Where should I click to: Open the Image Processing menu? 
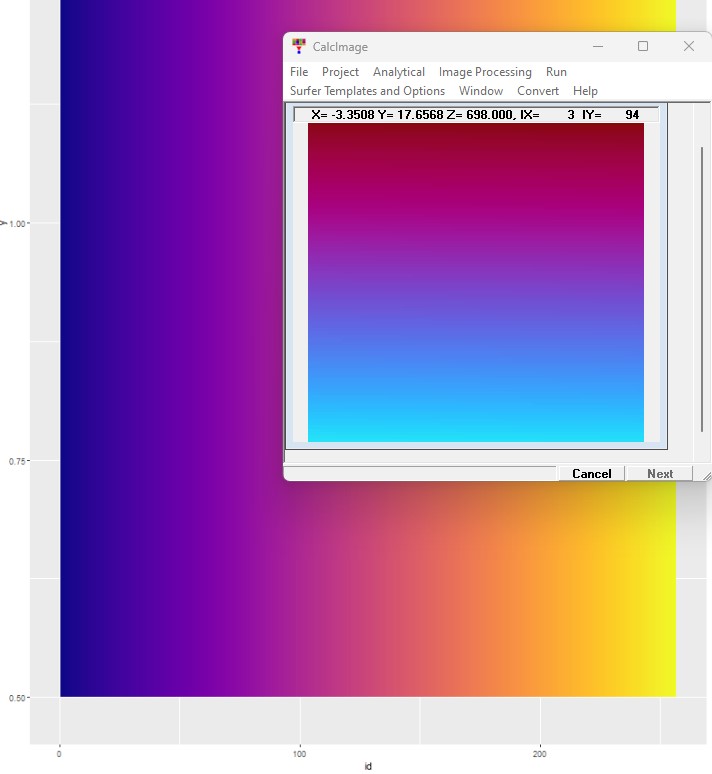(485, 72)
